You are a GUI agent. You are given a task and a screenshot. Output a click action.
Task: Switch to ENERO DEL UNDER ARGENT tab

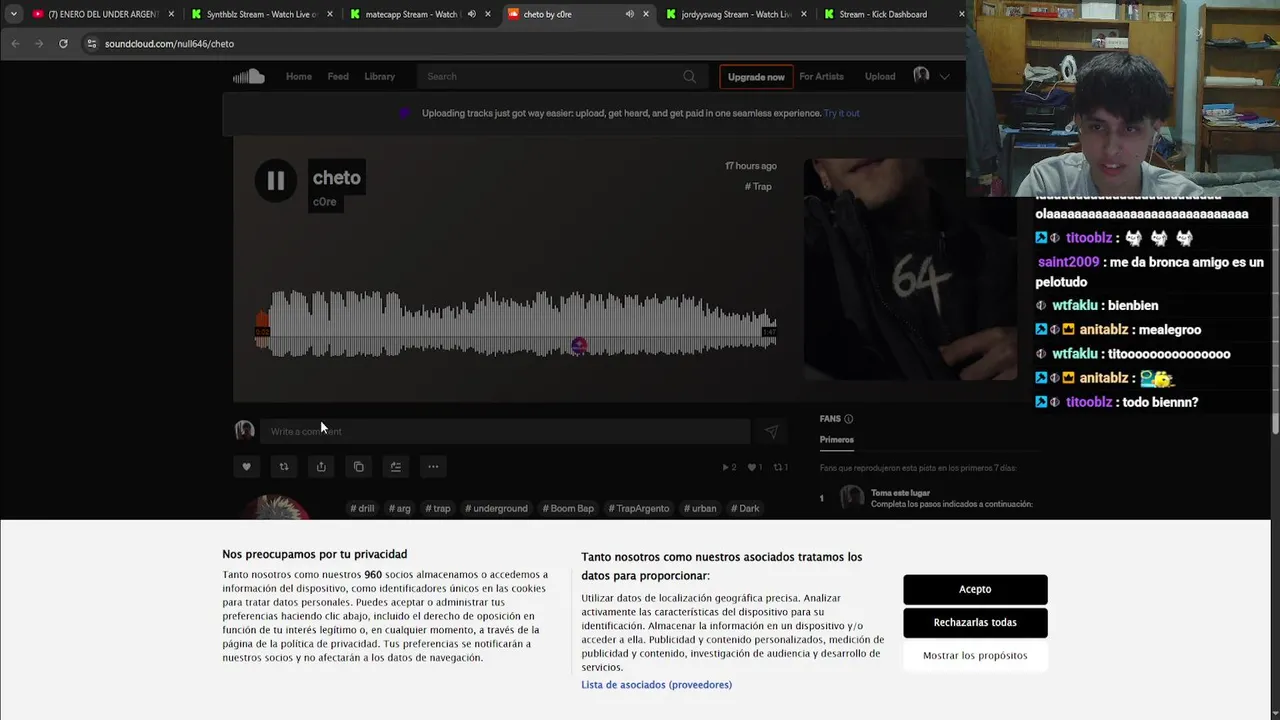(x=103, y=14)
